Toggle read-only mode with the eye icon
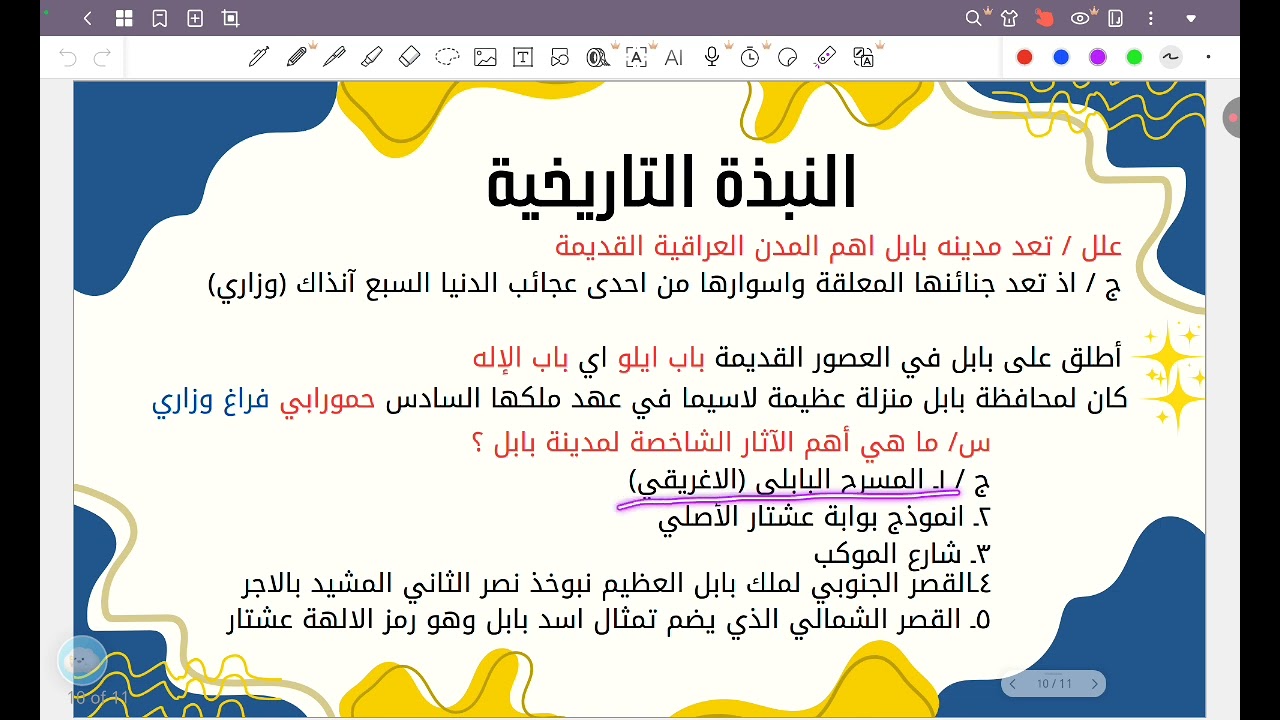Image resolution: width=1280 pixels, height=720 pixels. point(1080,18)
